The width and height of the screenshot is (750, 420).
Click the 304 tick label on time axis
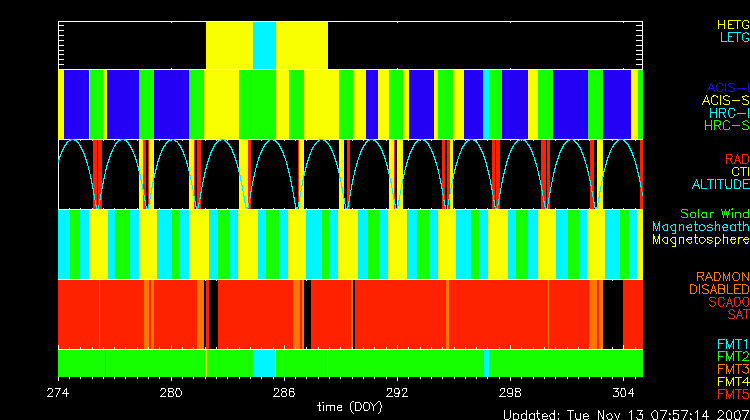click(624, 392)
